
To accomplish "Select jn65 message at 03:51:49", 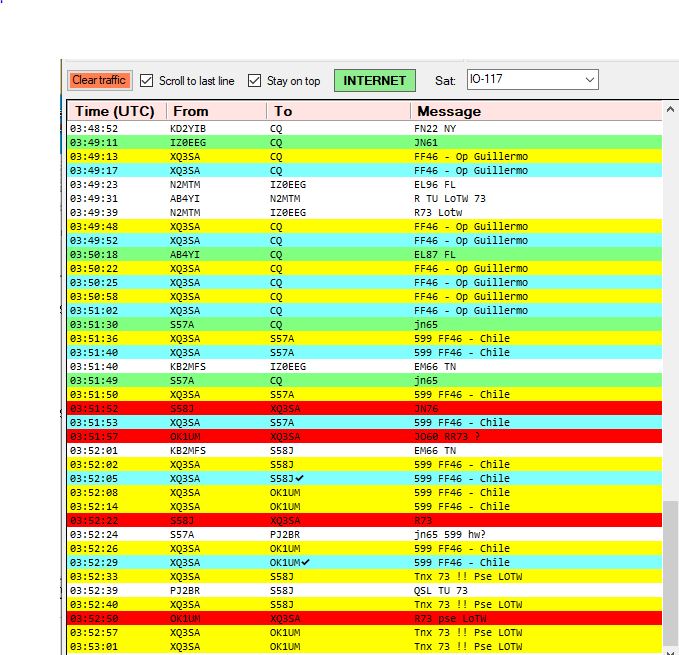I will 426,381.
